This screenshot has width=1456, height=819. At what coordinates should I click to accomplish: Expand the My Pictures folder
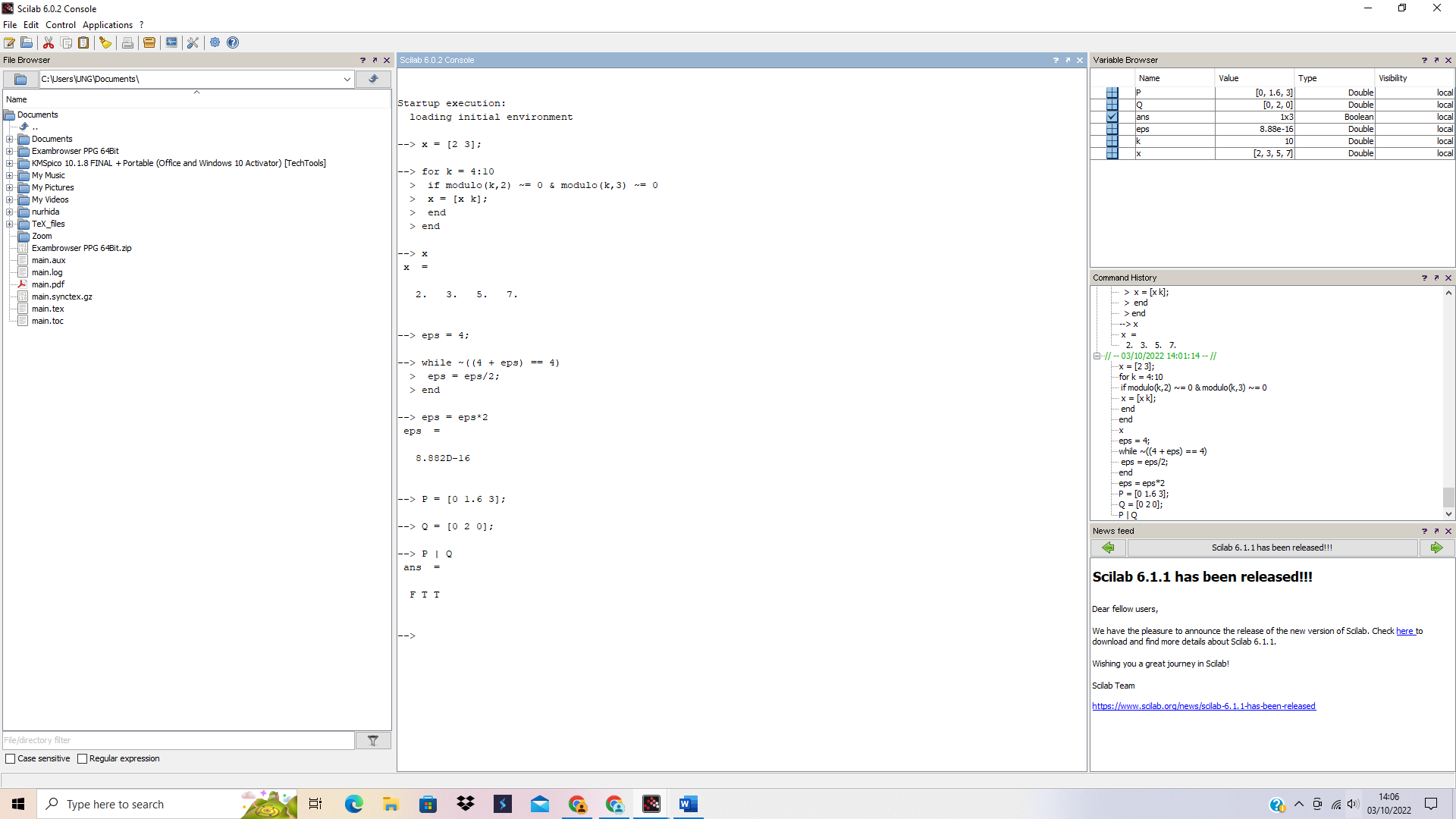[x=9, y=187]
